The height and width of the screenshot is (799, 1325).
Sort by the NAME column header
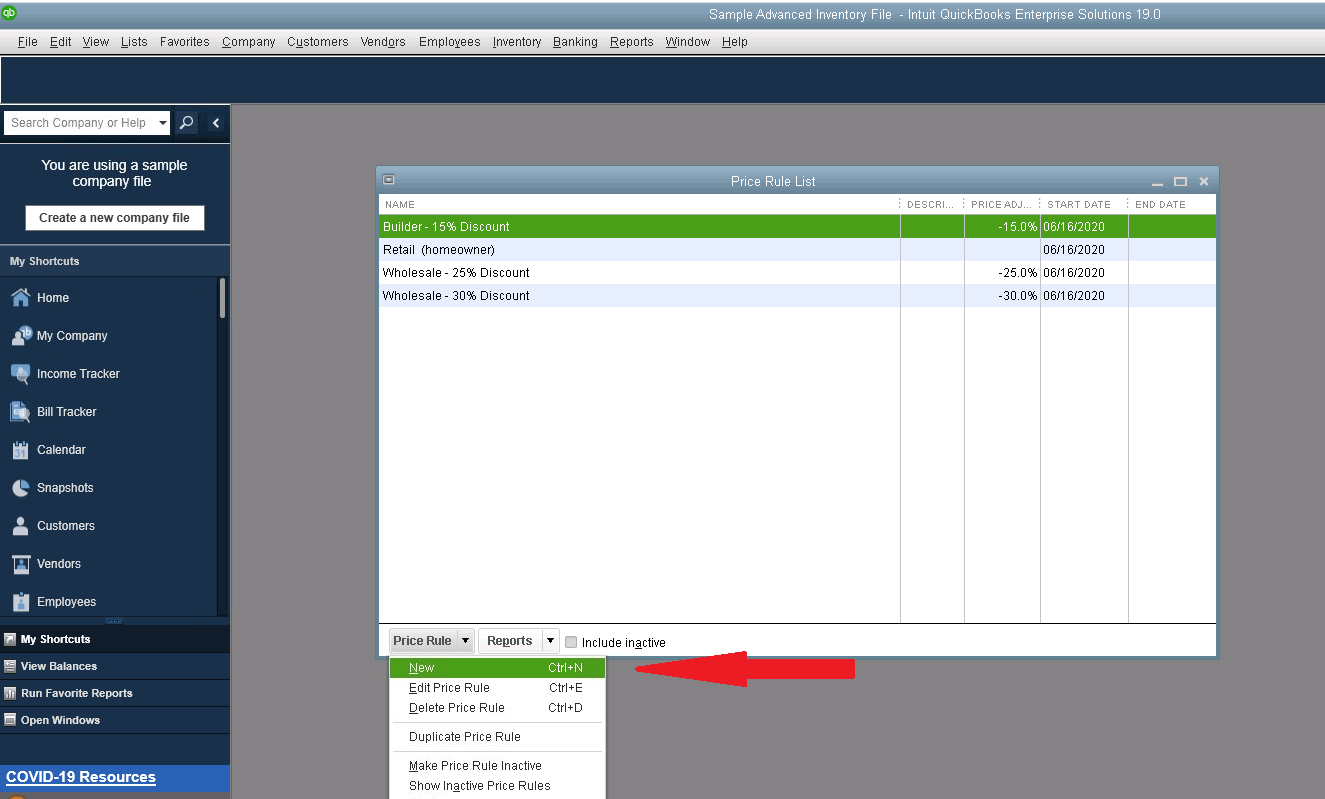pos(639,204)
